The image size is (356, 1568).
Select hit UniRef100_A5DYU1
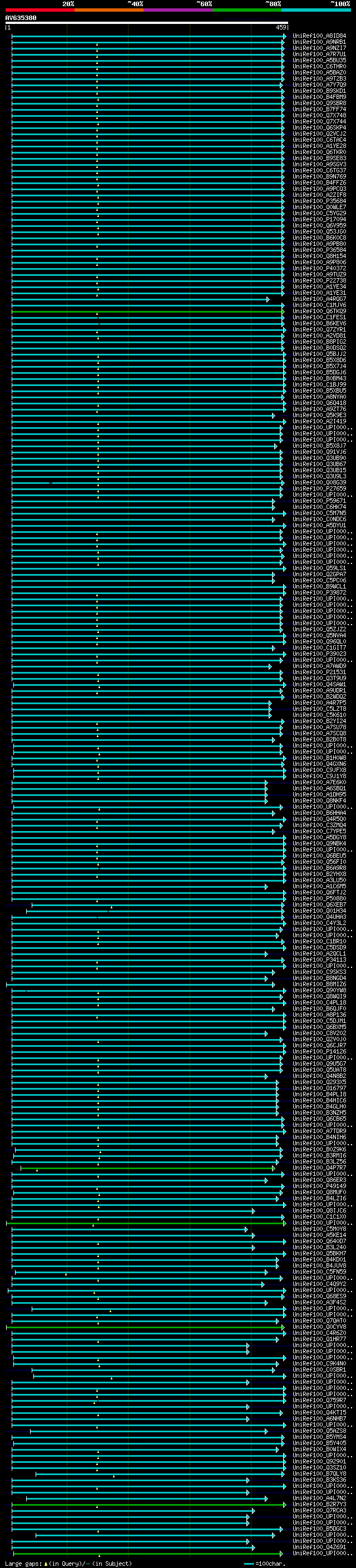point(319,525)
